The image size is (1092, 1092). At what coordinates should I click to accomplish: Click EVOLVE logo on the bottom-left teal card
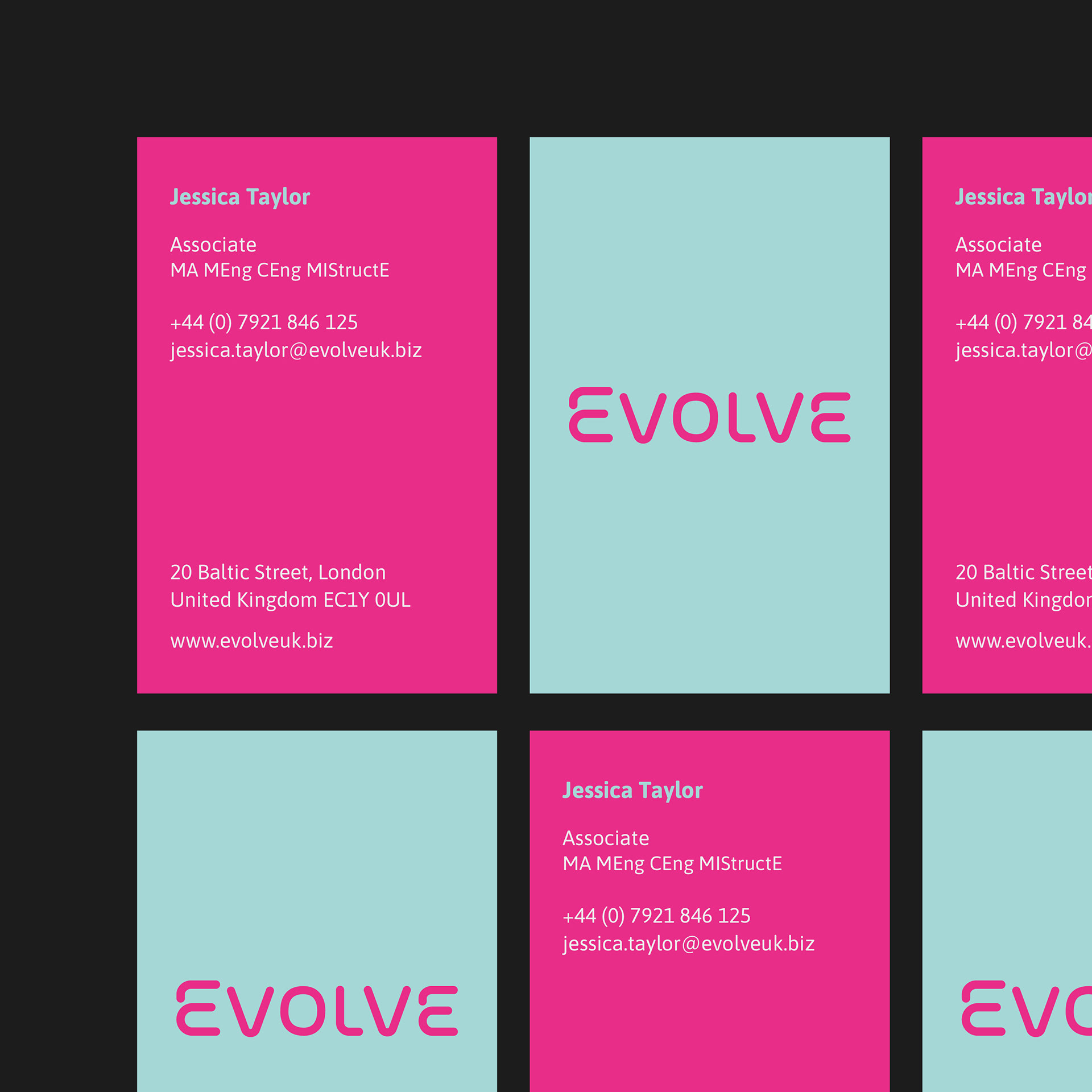pos(317,1008)
